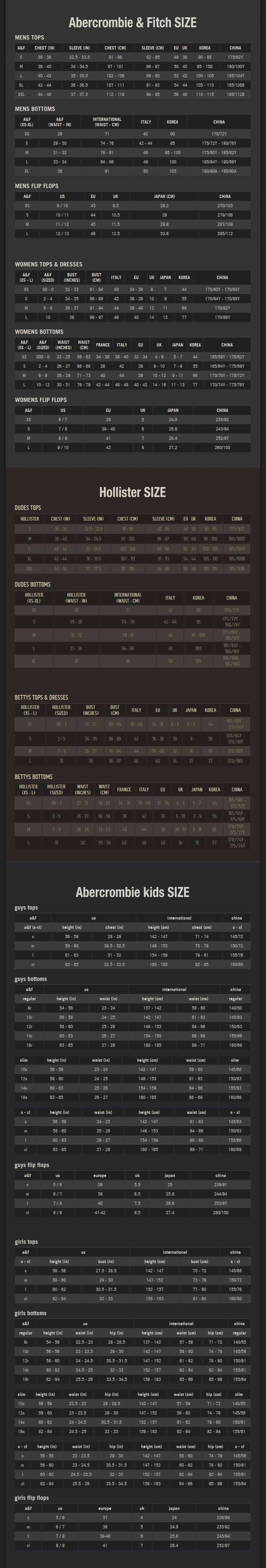
Task: Click the MENS BOTTOMS section heading
Action: point(35,109)
